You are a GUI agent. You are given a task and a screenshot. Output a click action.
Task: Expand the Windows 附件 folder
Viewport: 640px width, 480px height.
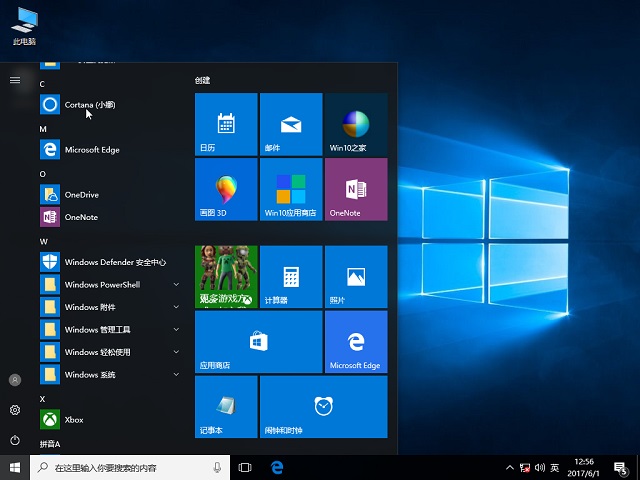pos(110,307)
